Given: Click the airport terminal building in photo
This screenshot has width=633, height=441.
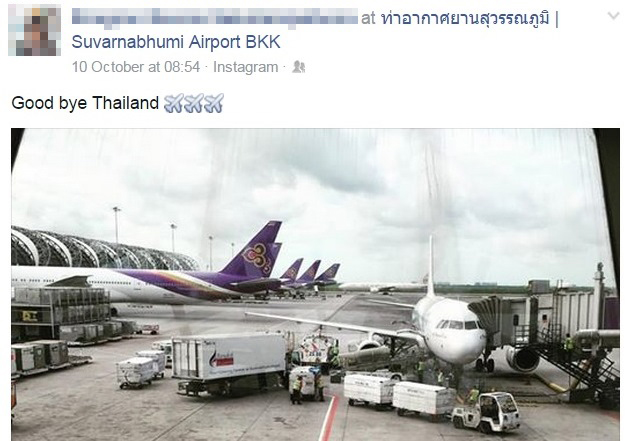Looking at the screenshot, I should [101, 249].
